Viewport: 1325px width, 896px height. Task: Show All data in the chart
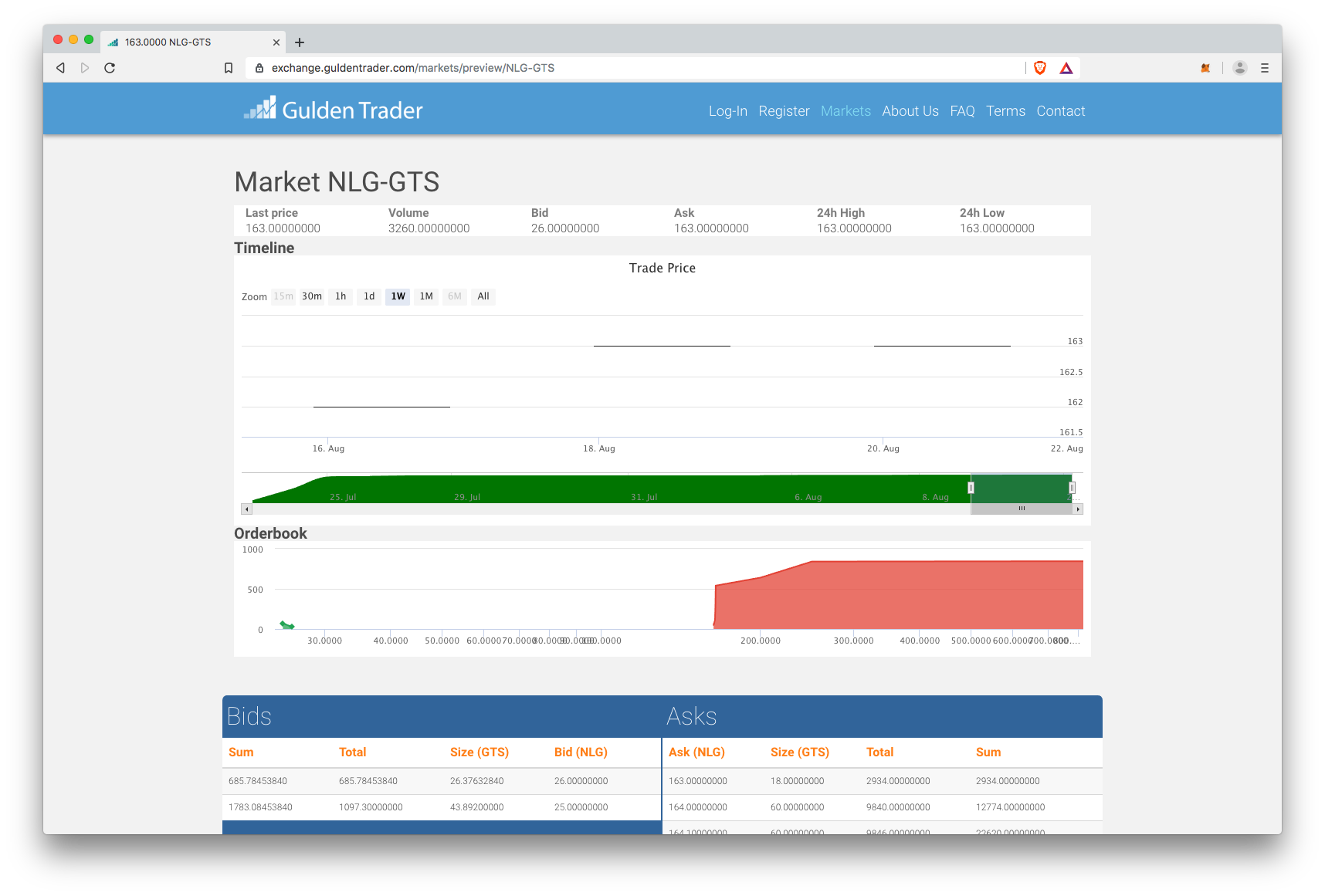pyautogui.click(x=483, y=296)
